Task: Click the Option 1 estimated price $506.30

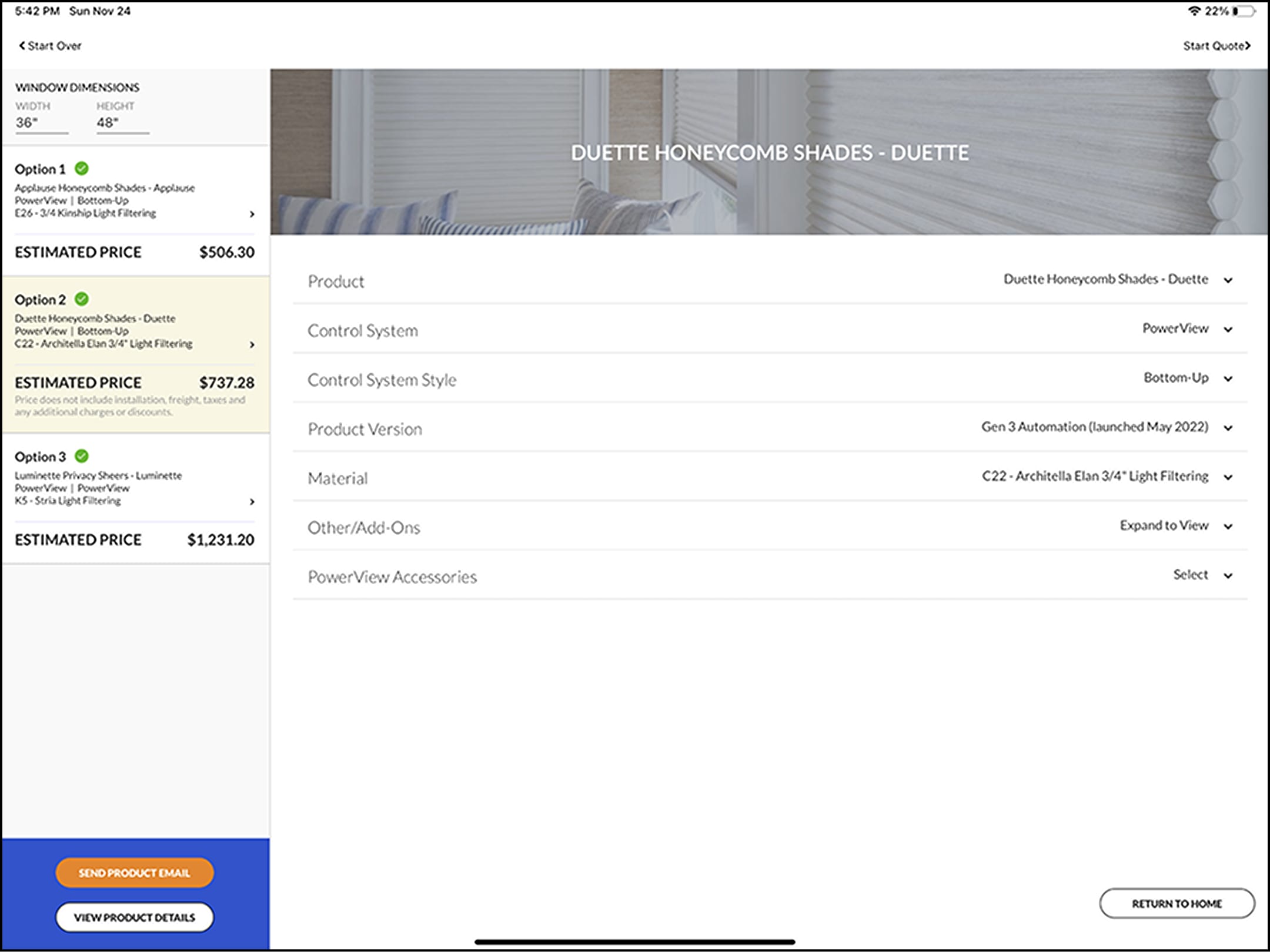Action: pyautogui.click(x=227, y=252)
